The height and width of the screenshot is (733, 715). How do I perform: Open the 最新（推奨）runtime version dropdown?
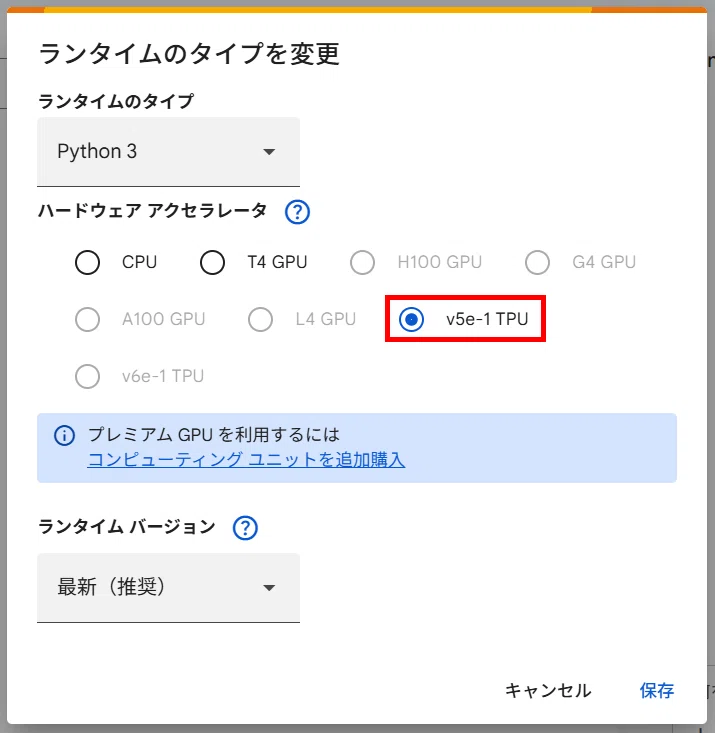coord(168,588)
